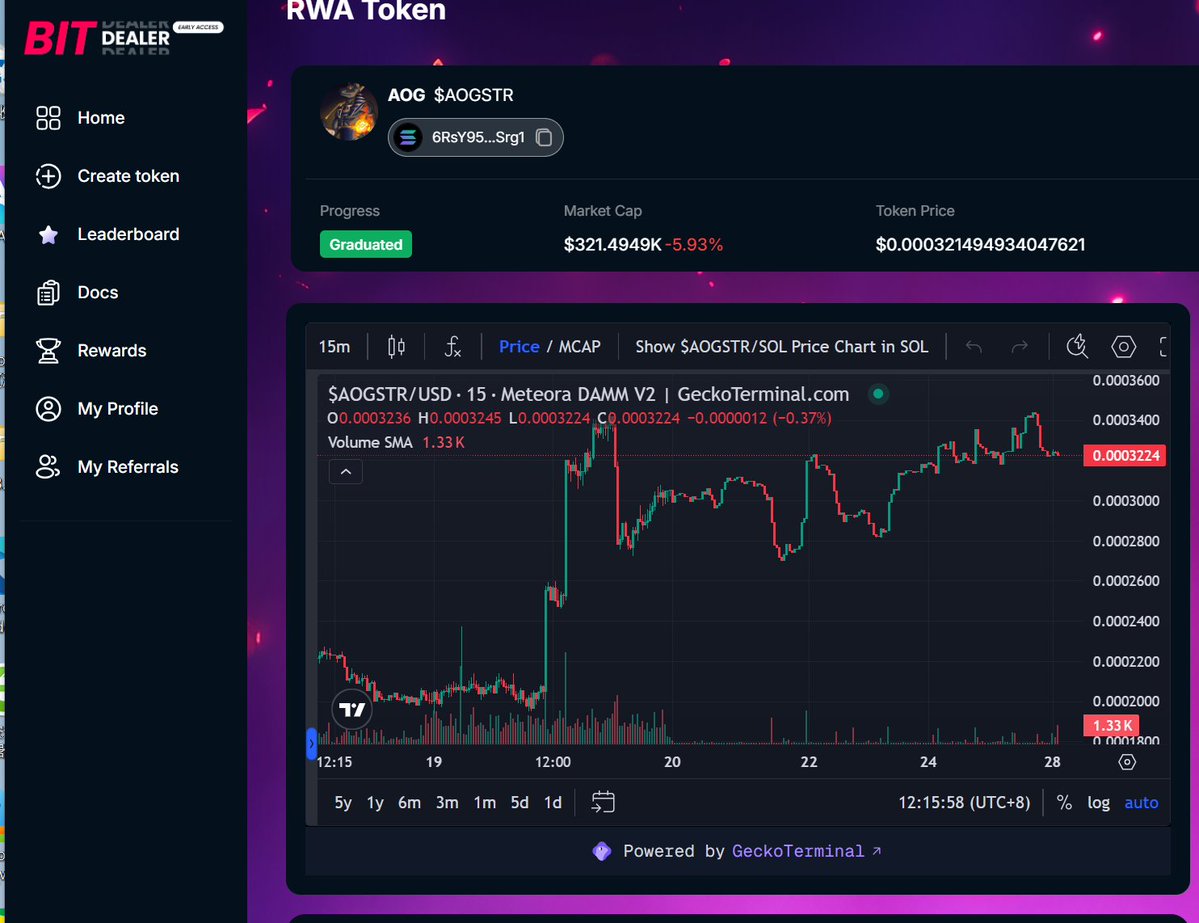This screenshot has width=1199, height=923.
Task: Expand the blue left side panel arrow
Action: [x=311, y=744]
